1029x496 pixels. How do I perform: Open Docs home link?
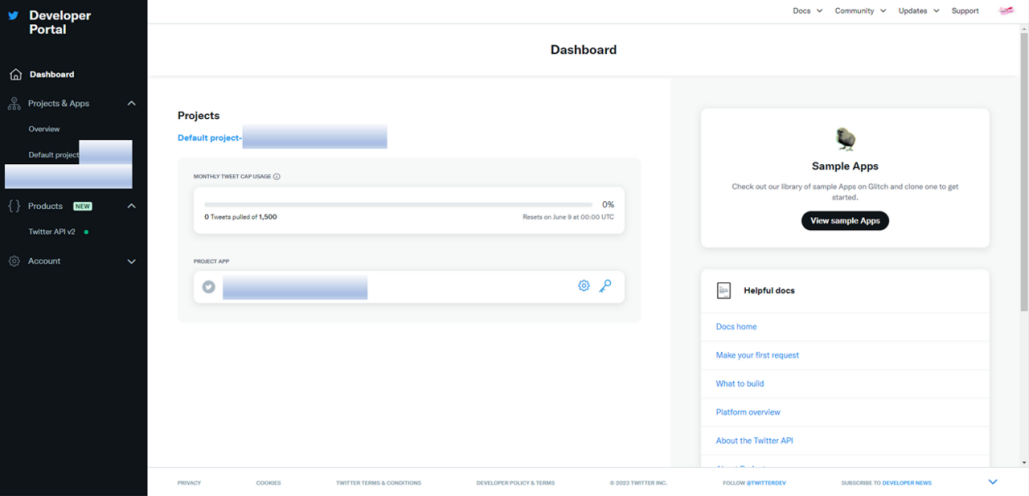tap(736, 327)
